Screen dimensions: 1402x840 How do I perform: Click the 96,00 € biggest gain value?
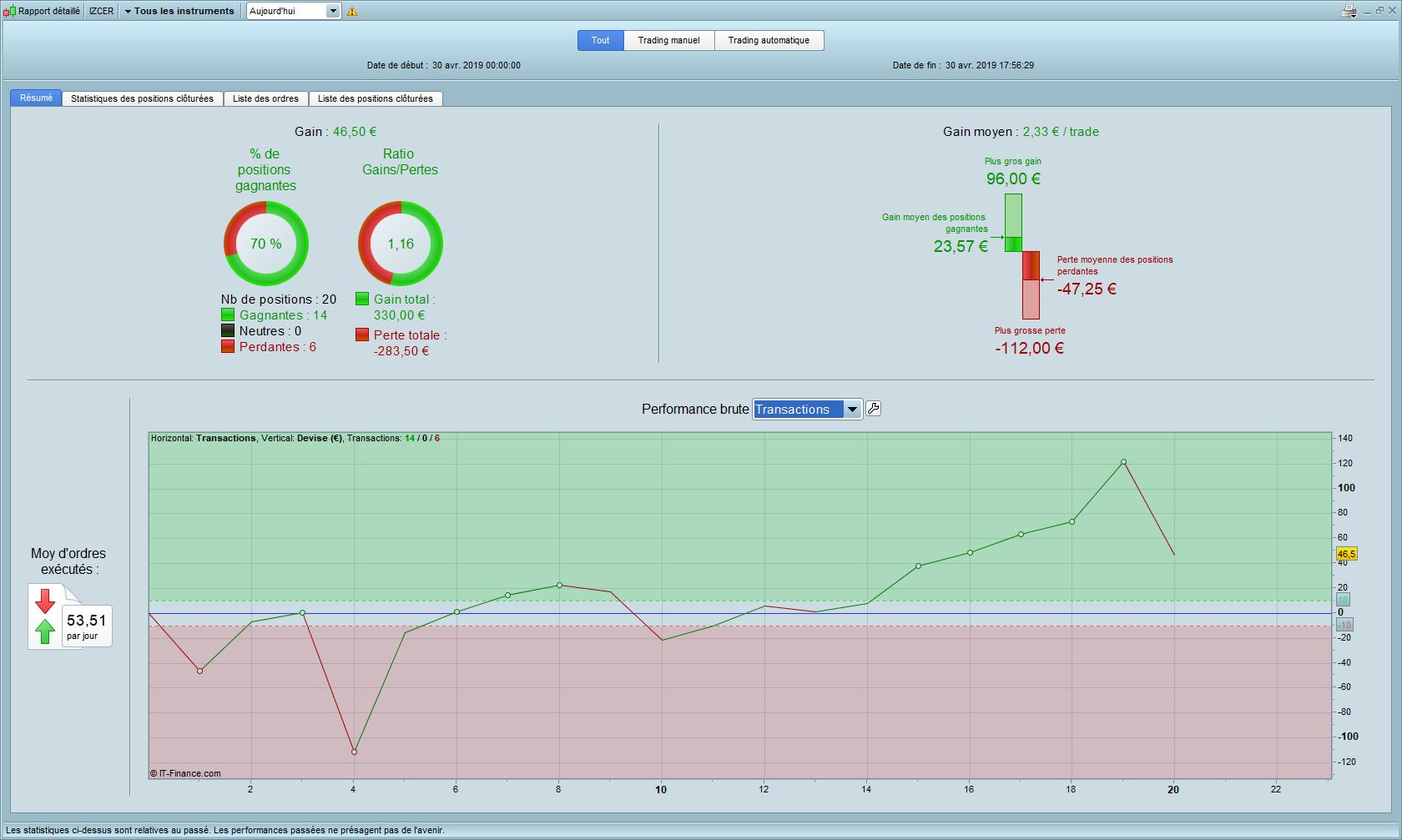pyautogui.click(x=1013, y=179)
